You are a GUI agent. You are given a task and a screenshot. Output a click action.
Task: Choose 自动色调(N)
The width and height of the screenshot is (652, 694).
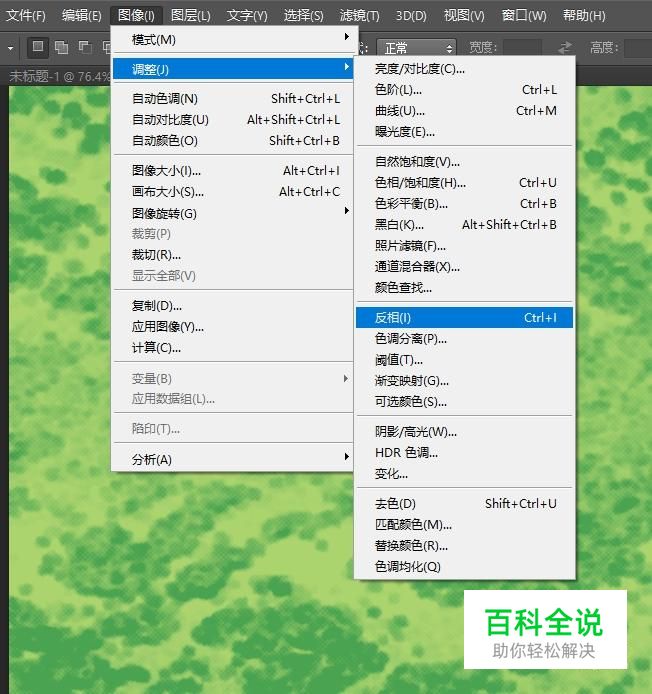(232, 99)
